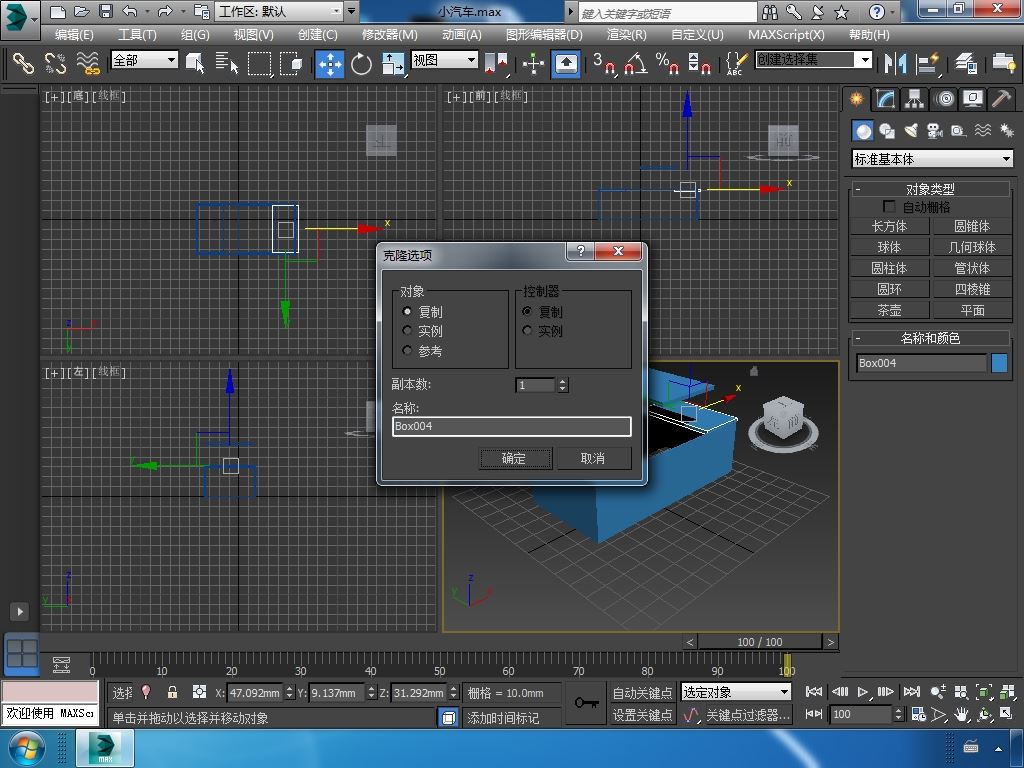
Task: Click the Save file icon
Action: coord(106,12)
